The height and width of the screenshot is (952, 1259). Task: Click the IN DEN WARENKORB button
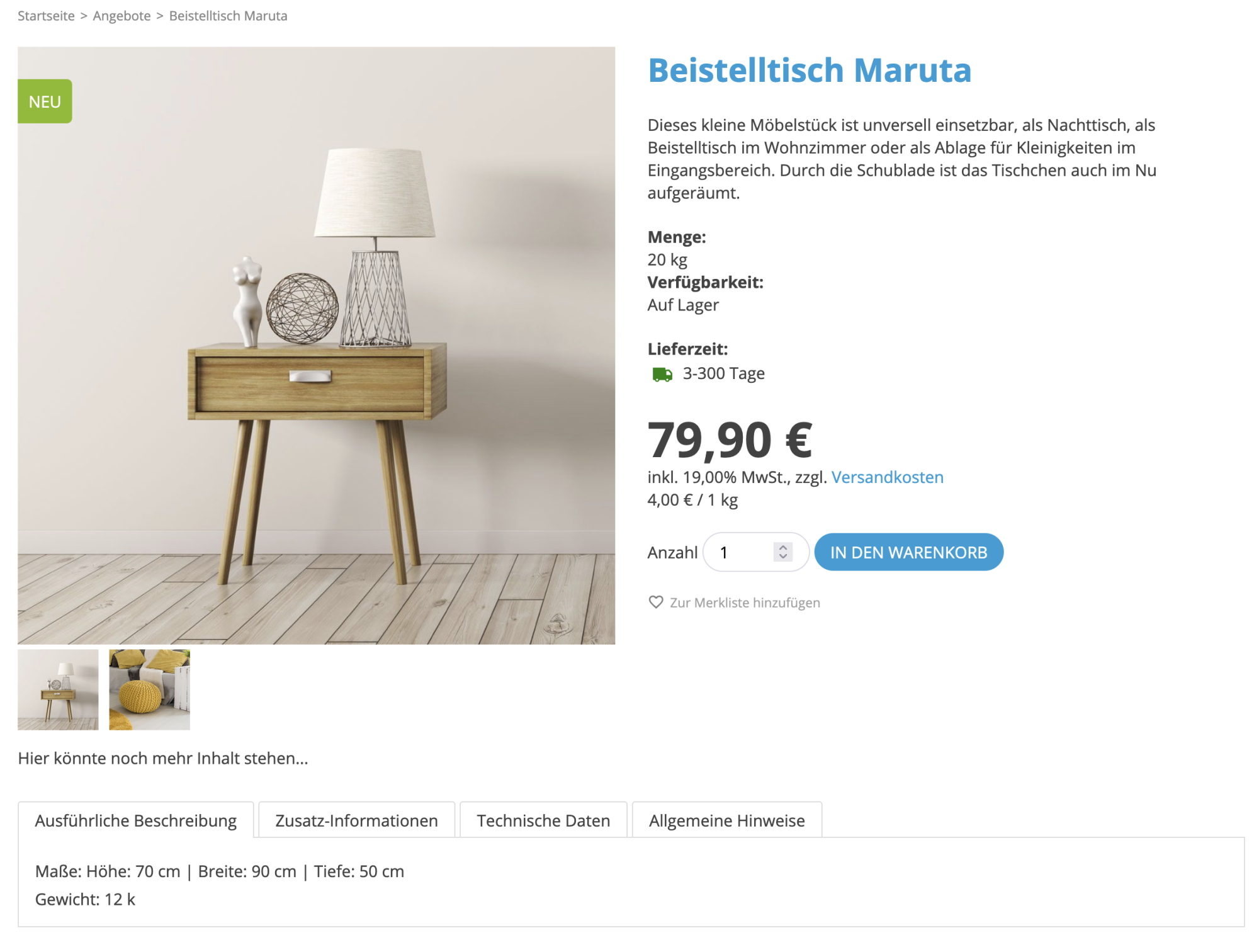(909, 552)
